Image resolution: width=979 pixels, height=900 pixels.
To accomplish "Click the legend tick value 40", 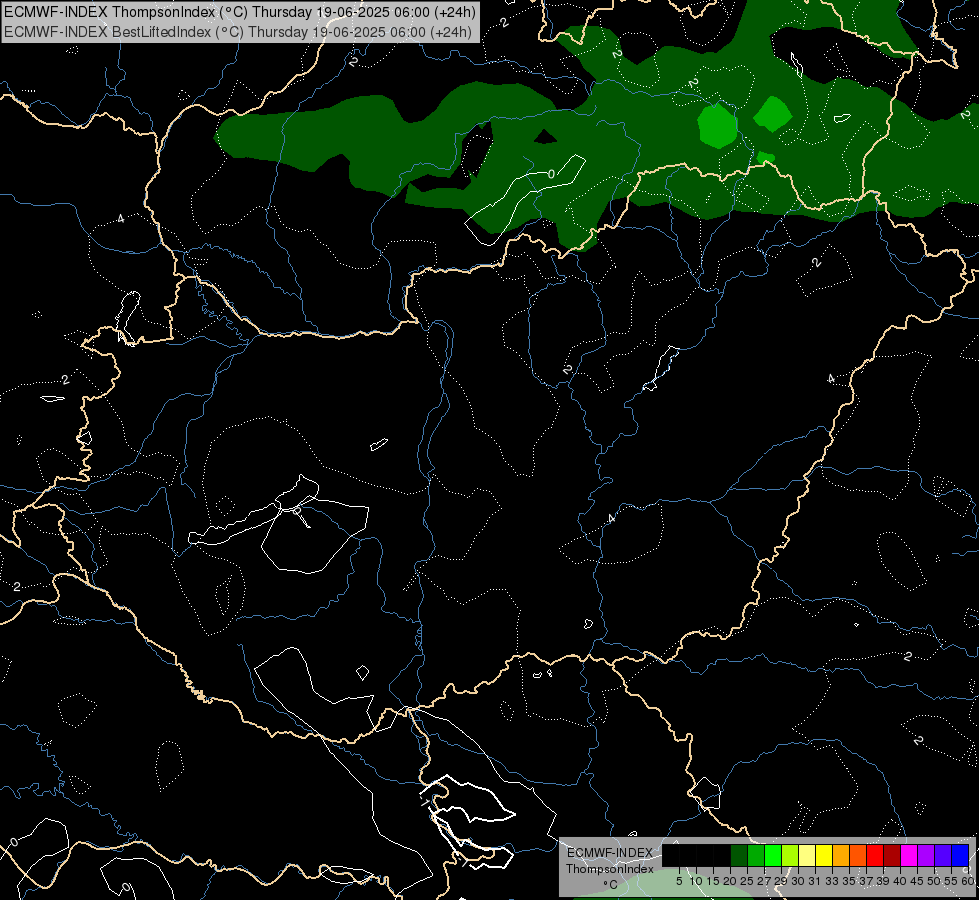I will tap(900, 881).
